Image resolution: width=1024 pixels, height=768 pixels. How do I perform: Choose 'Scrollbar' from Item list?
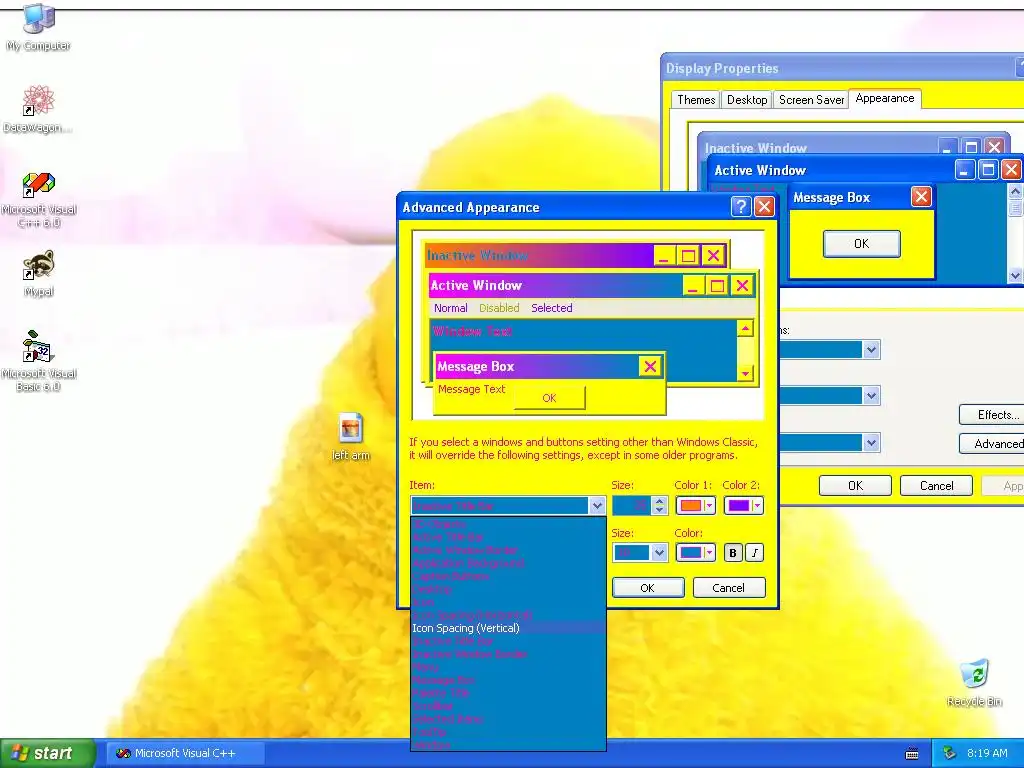(x=508, y=706)
